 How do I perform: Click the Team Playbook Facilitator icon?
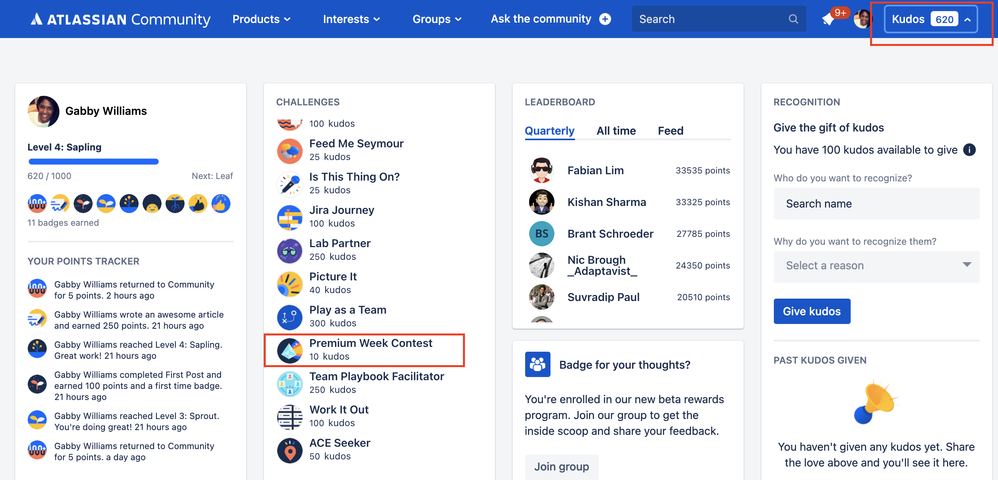point(290,383)
